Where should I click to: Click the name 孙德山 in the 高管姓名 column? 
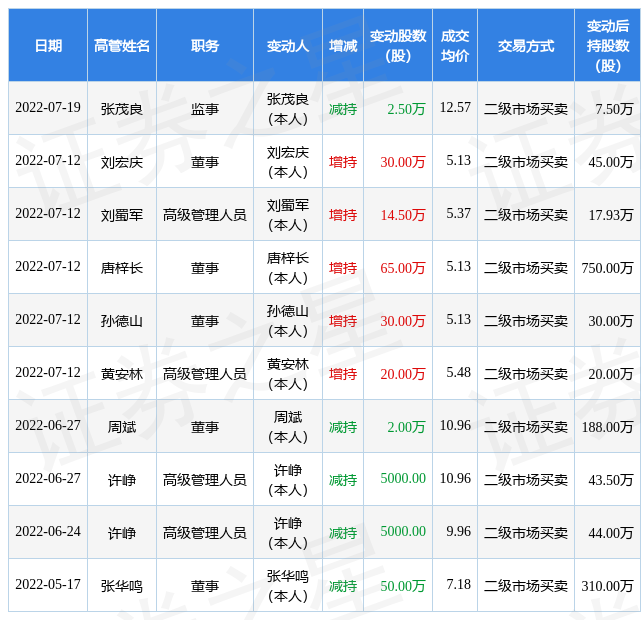click(x=122, y=321)
